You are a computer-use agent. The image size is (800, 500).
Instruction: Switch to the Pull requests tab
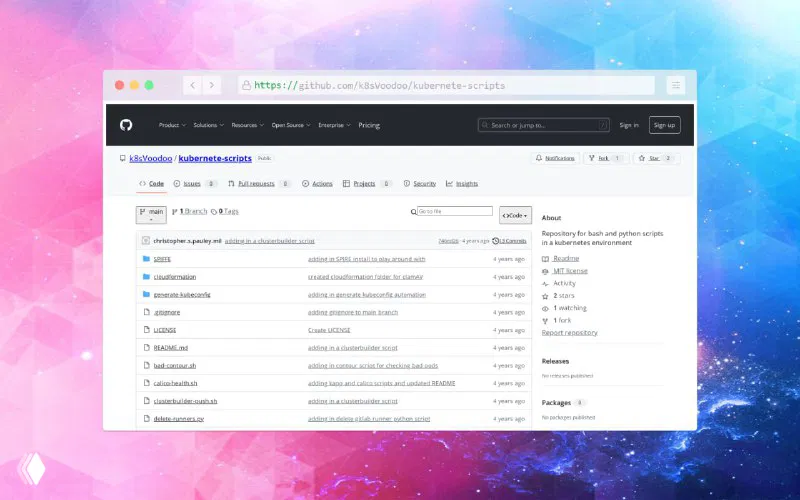point(259,184)
